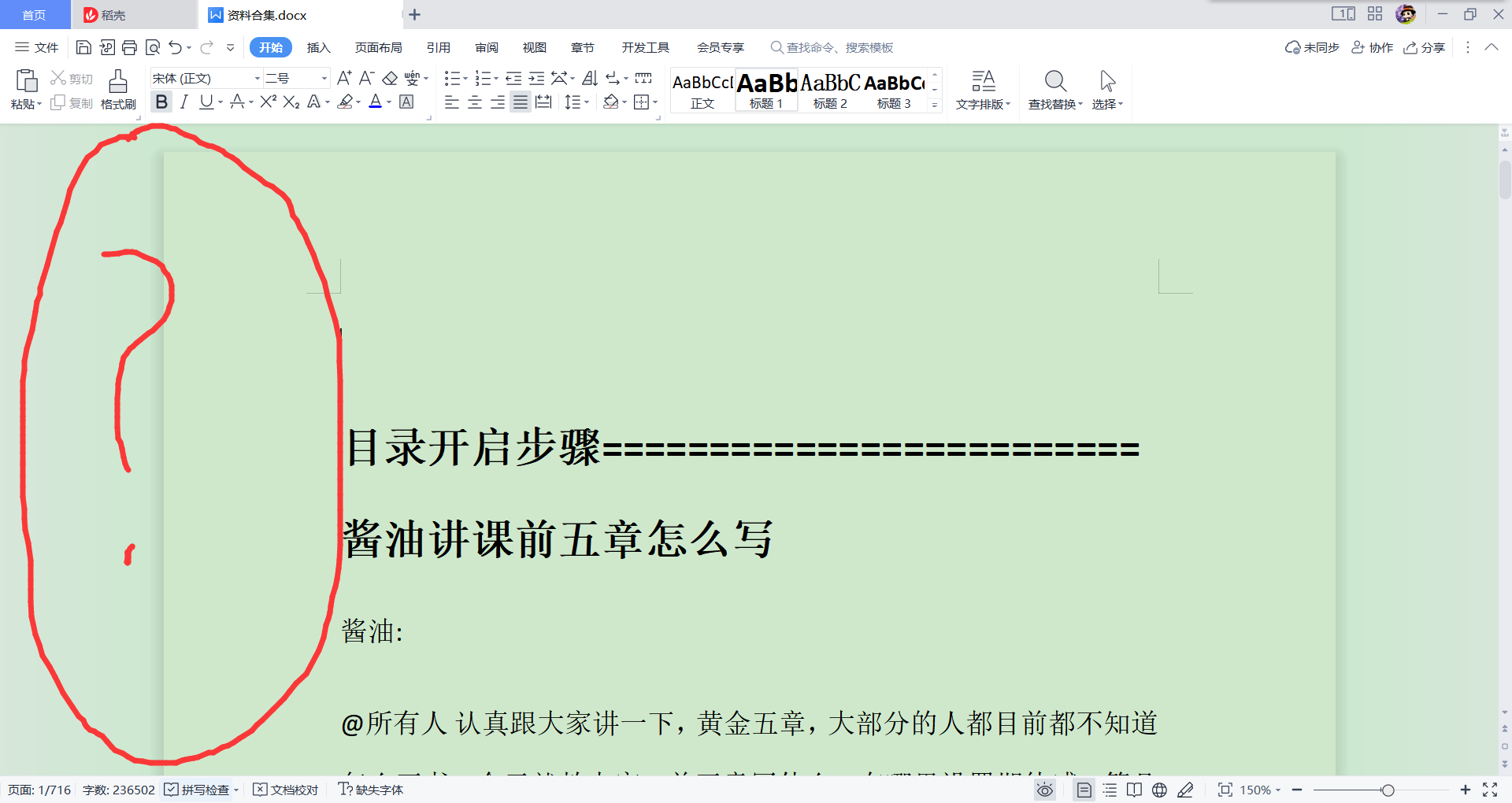1512x803 pixels.
Task: Paste using the 粘贴 clipboard icon
Action: pyautogui.click(x=26, y=81)
